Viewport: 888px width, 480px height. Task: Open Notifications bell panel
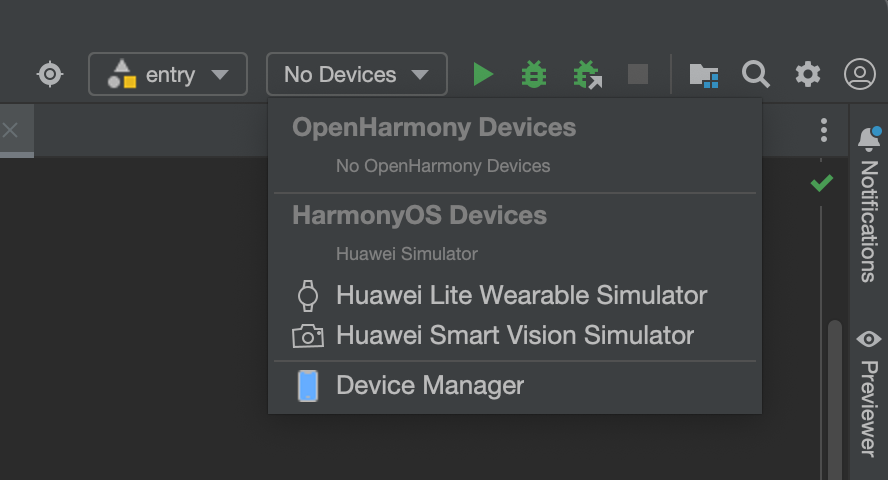pos(869,204)
